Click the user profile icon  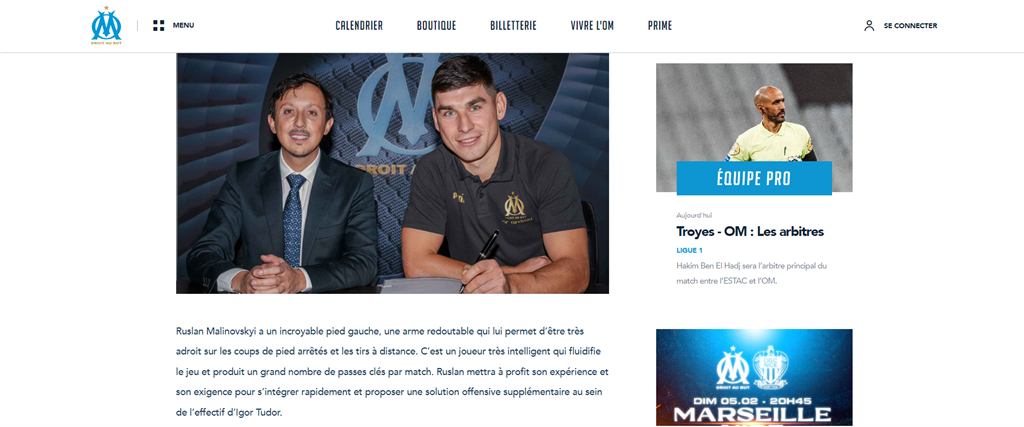click(869, 25)
